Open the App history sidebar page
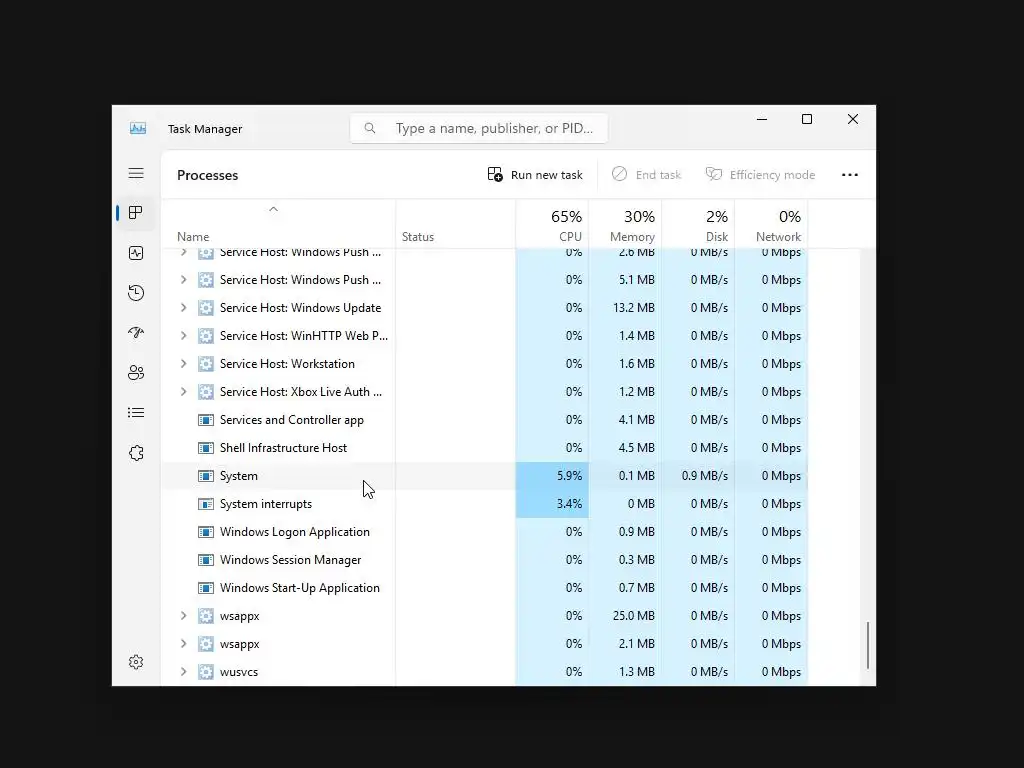This screenshot has width=1024, height=768. [x=136, y=293]
